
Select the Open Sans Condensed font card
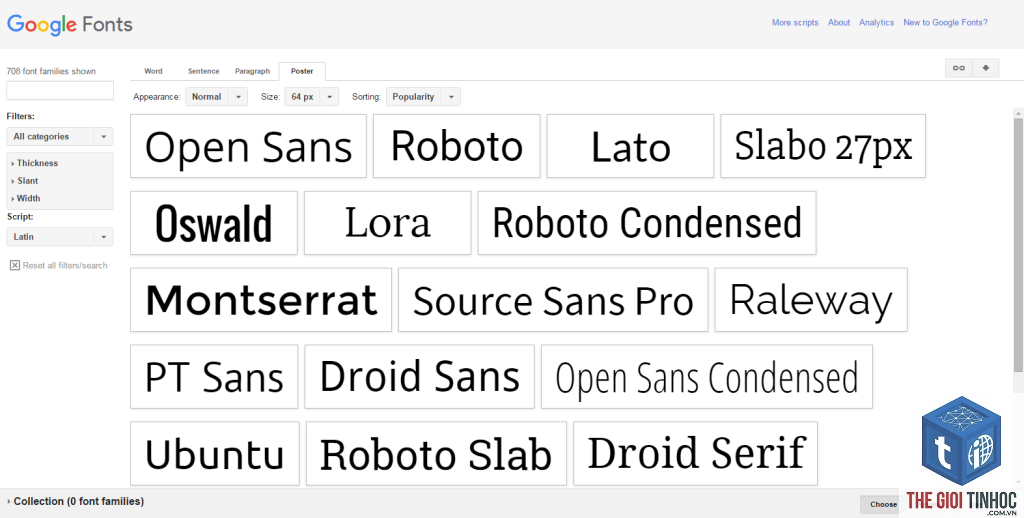[707, 377]
